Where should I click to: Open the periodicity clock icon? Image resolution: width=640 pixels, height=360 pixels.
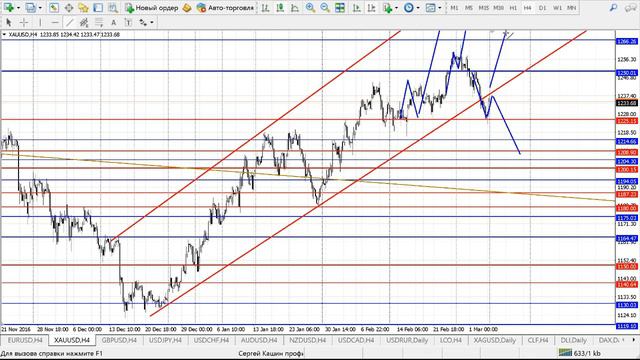pos(409,7)
